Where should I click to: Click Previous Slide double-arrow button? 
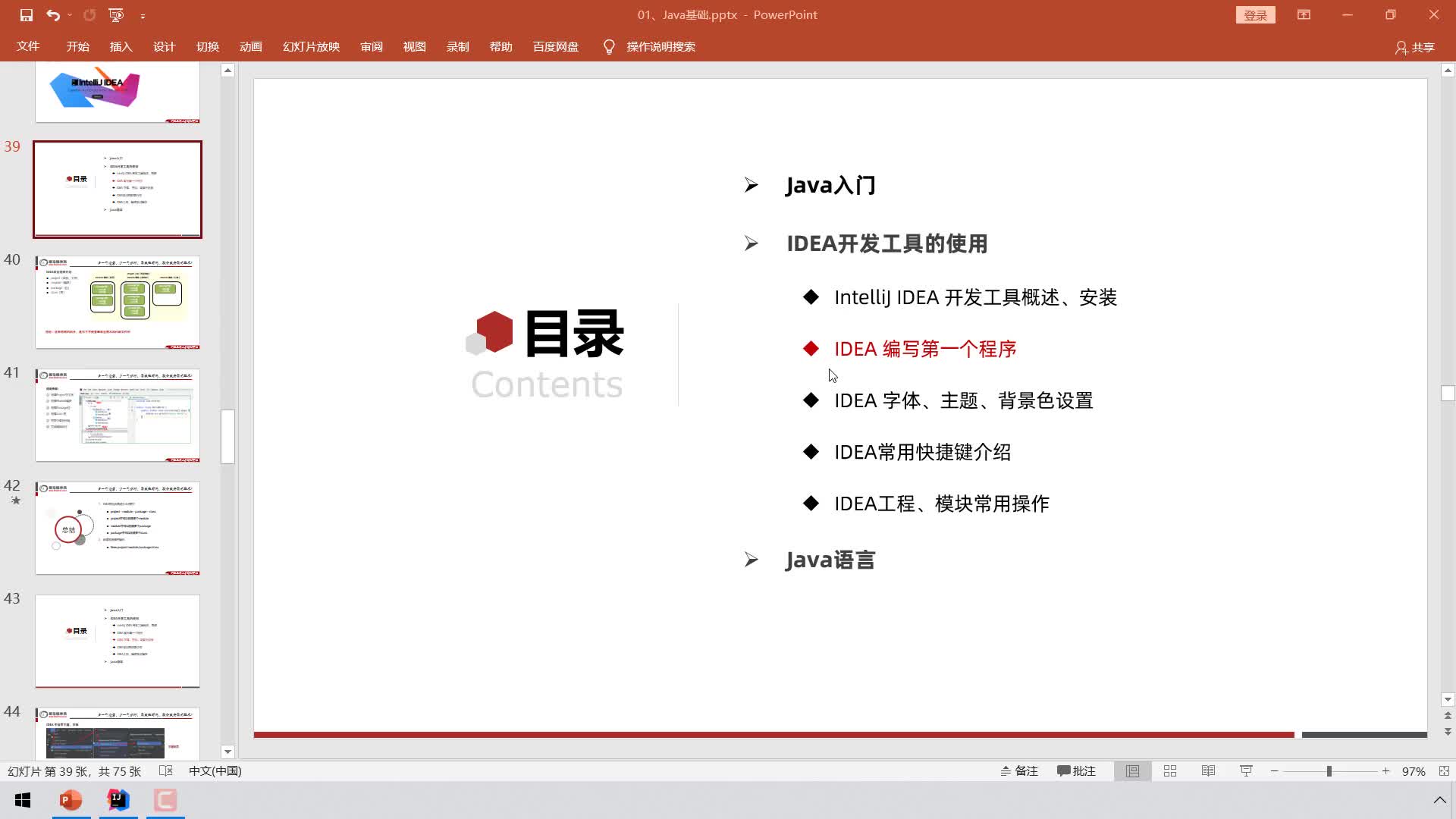point(1448,715)
